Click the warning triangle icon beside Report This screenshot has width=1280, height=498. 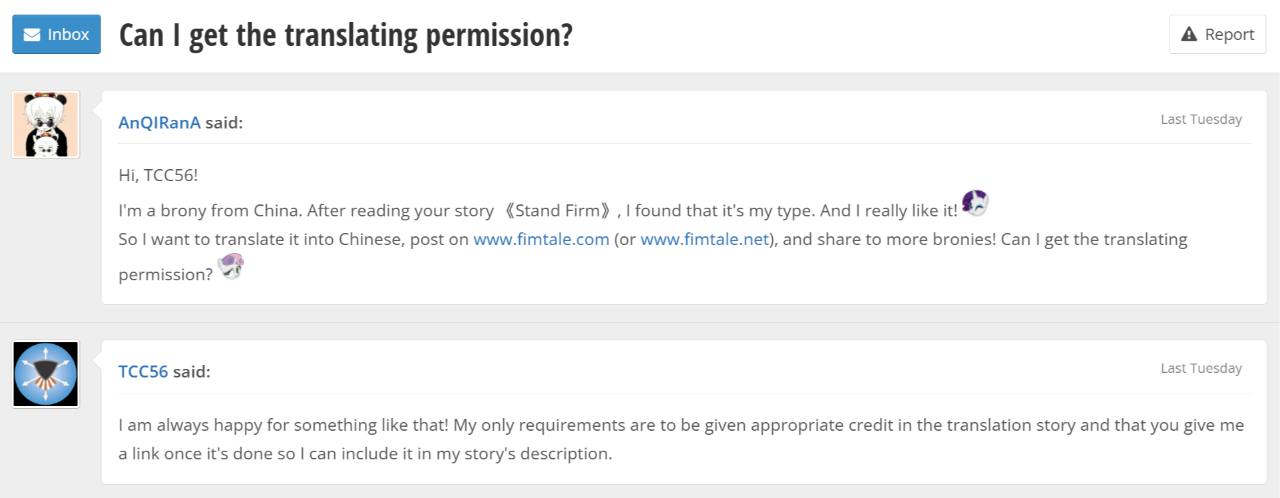[1189, 34]
